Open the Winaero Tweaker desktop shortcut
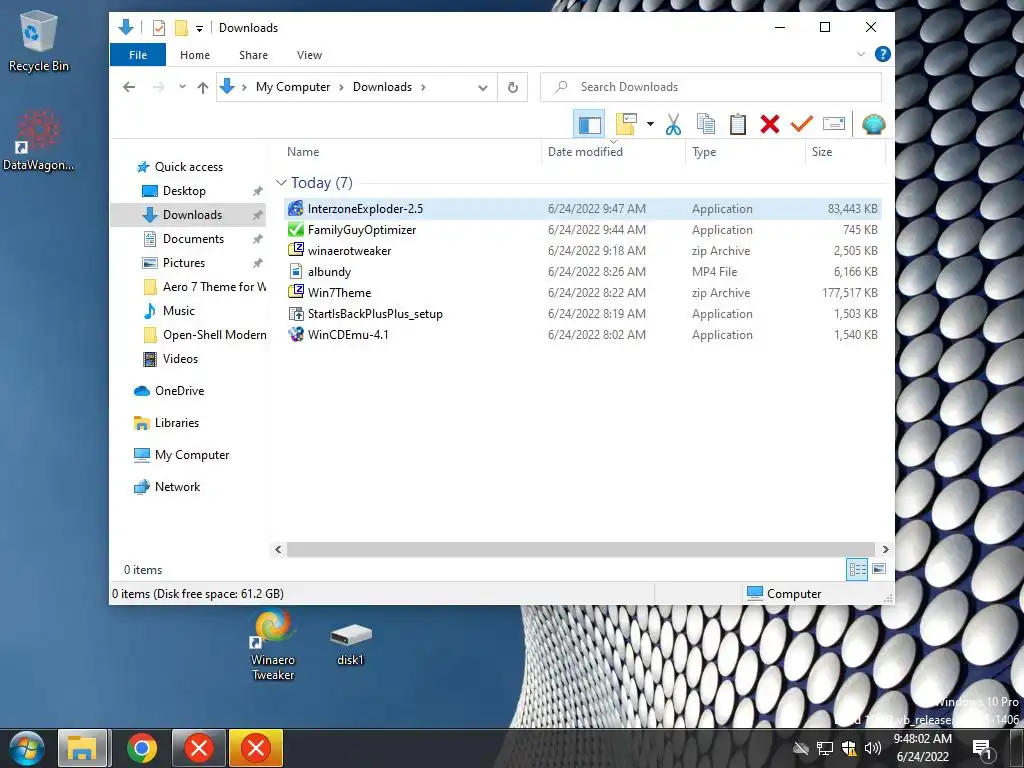This screenshot has width=1024, height=768. (272, 645)
